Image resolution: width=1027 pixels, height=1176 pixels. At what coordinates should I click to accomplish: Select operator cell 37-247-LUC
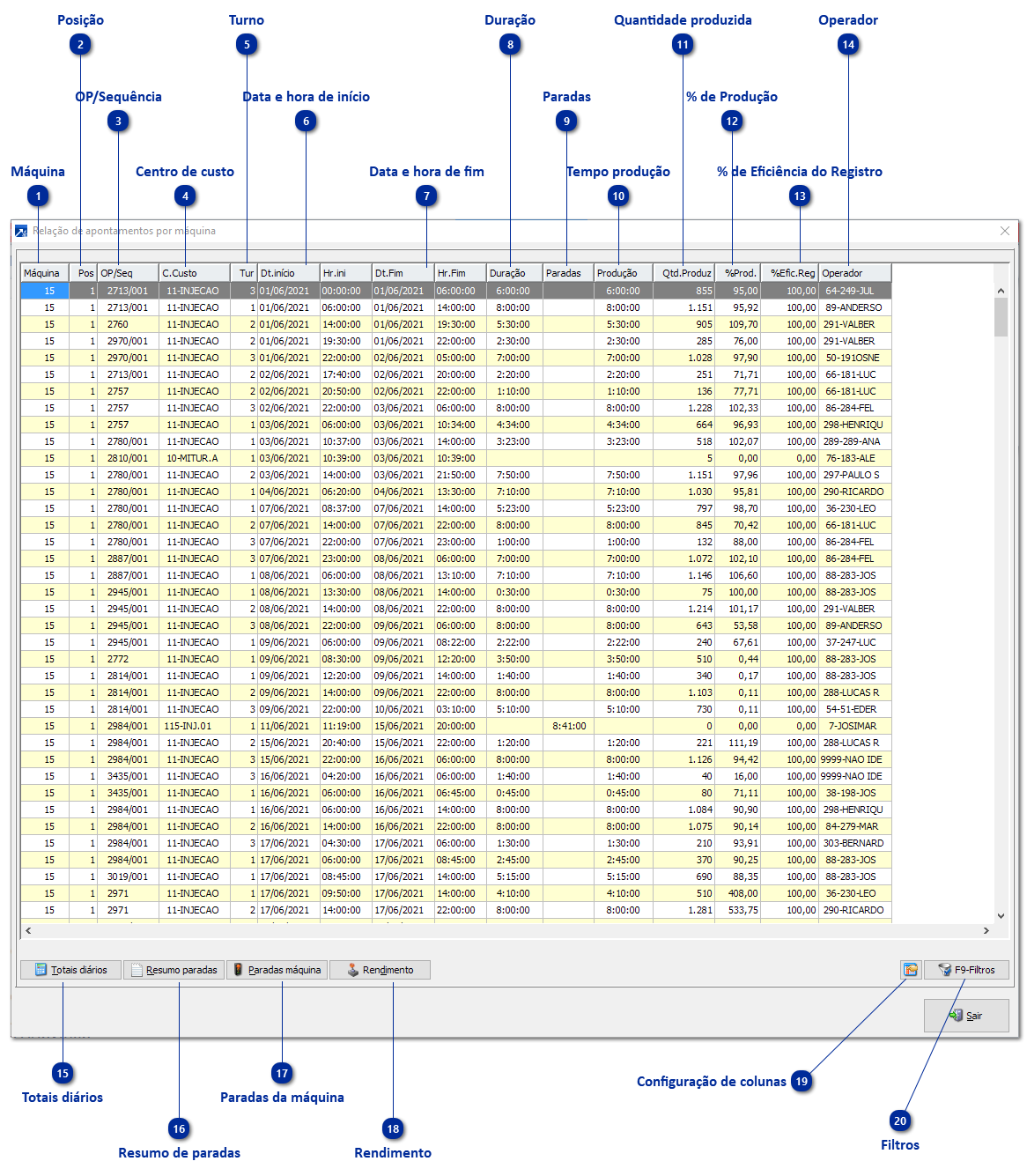[x=855, y=642]
